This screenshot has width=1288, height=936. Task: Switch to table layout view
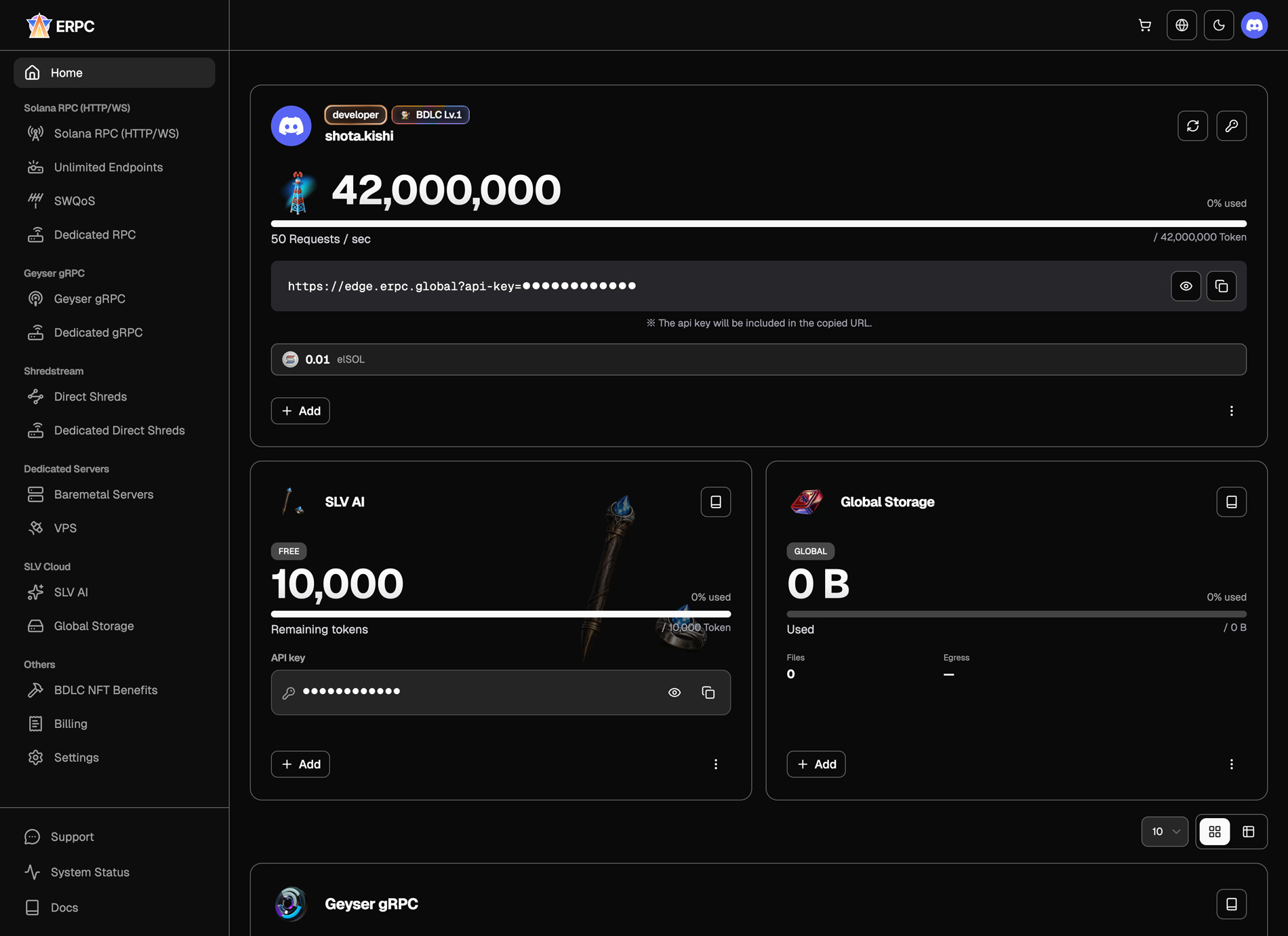tap(1249, 832)
